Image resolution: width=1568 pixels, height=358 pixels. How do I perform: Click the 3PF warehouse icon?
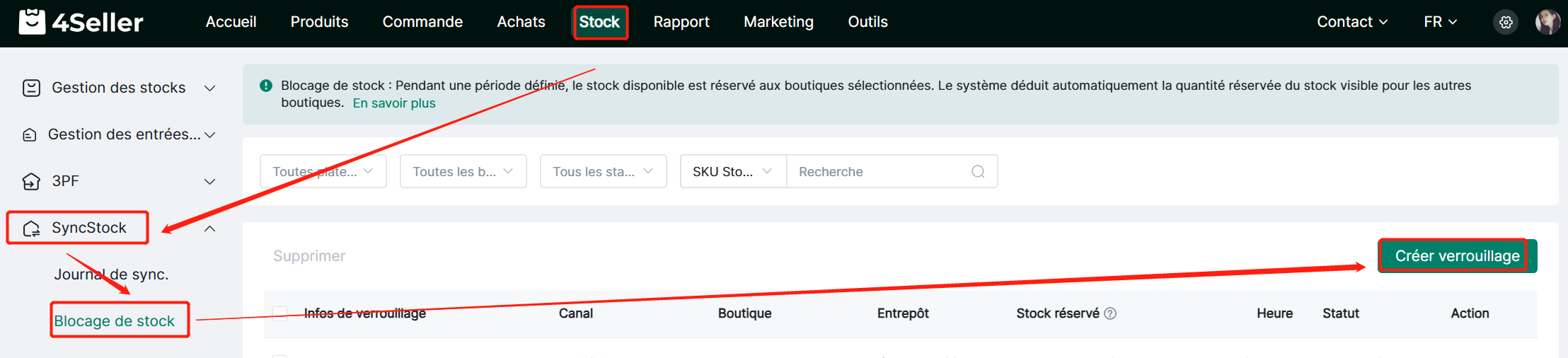[x=31, y=182]
